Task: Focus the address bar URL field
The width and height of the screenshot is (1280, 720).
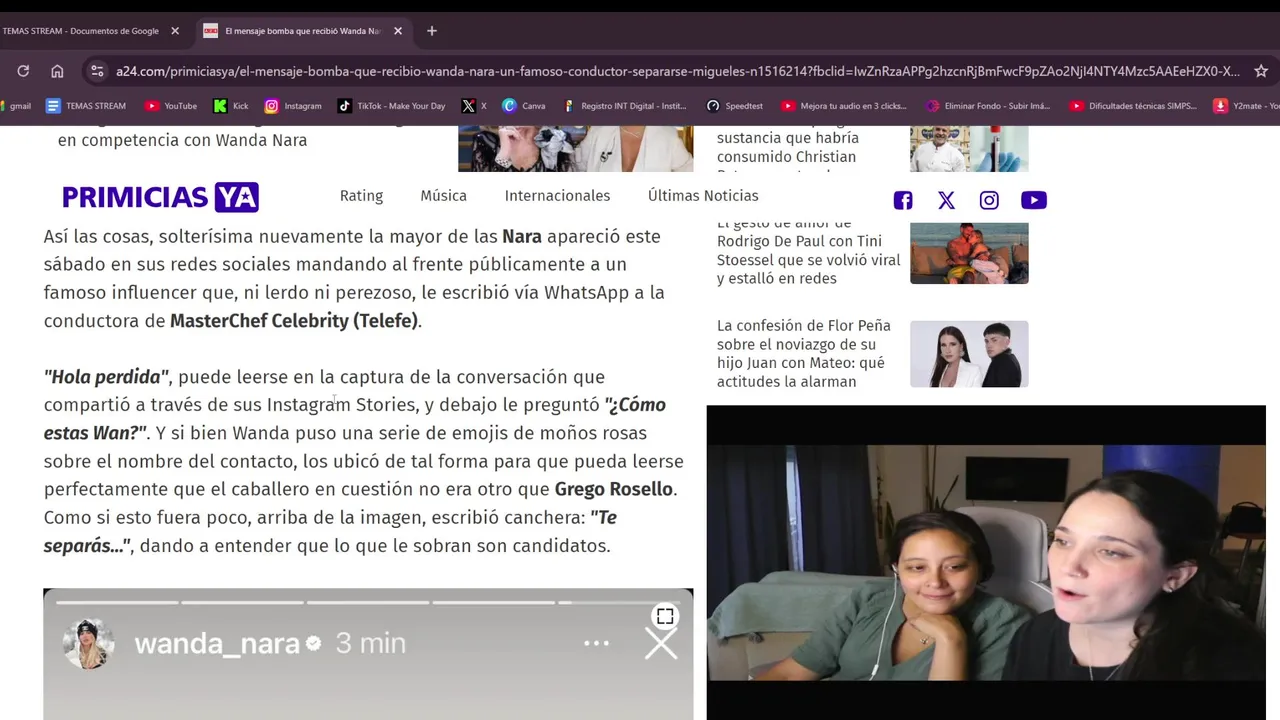Action: pos(677,71)
